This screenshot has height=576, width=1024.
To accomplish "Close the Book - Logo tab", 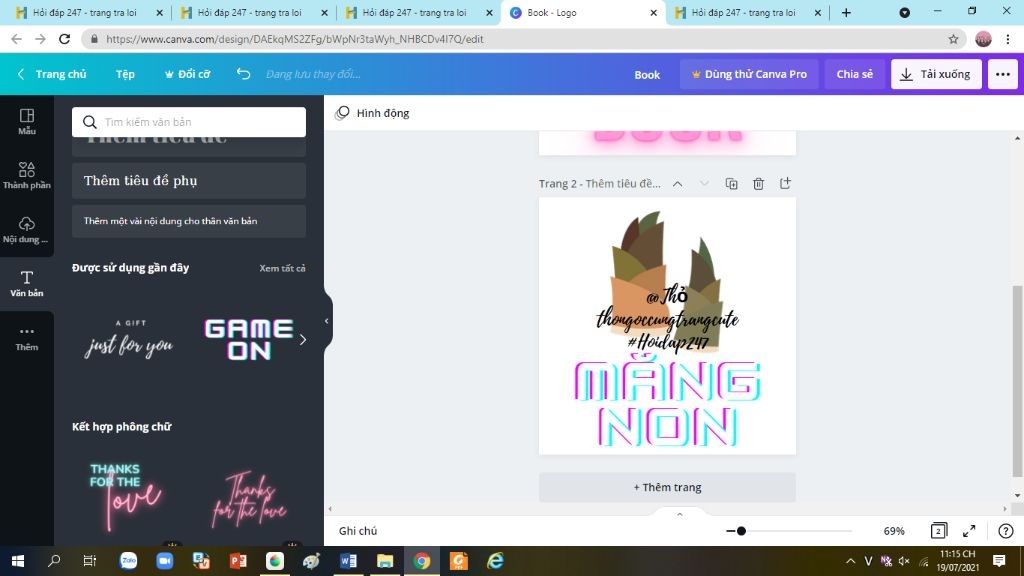I will [x=653, y=13].
